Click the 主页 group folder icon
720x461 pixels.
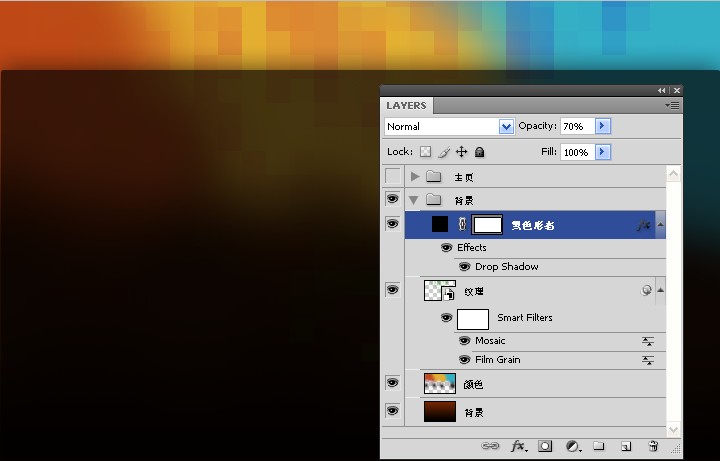point(433,176)
